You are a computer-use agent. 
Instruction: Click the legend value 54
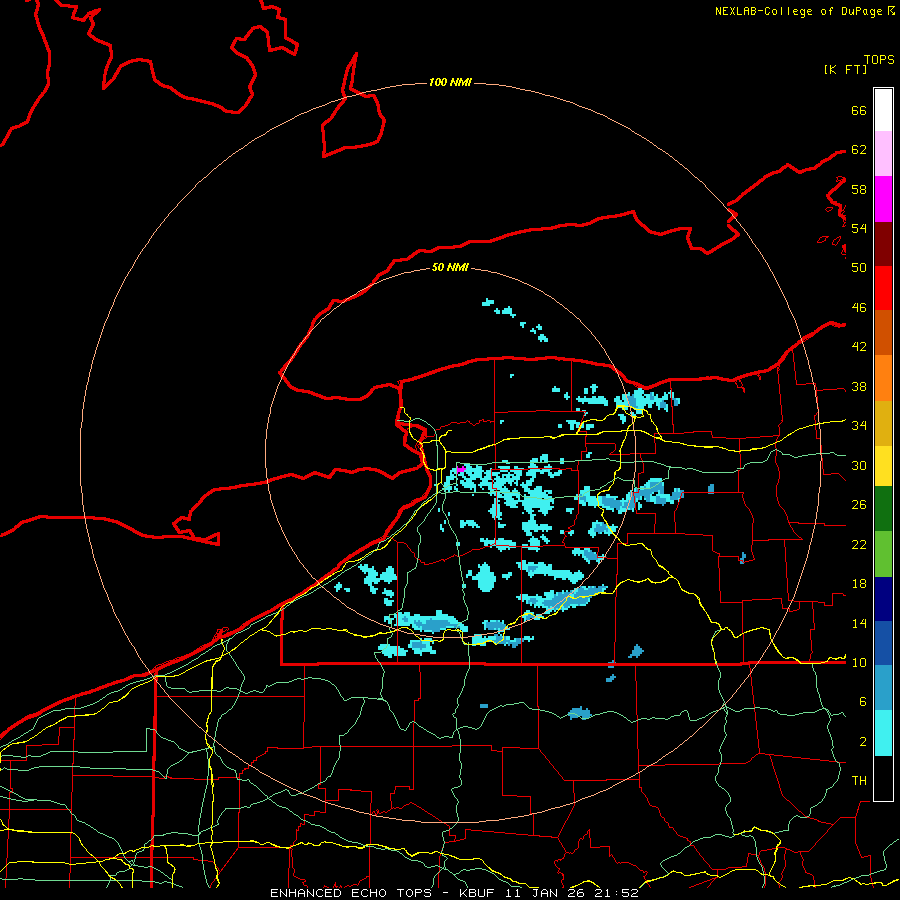point(859,228)
